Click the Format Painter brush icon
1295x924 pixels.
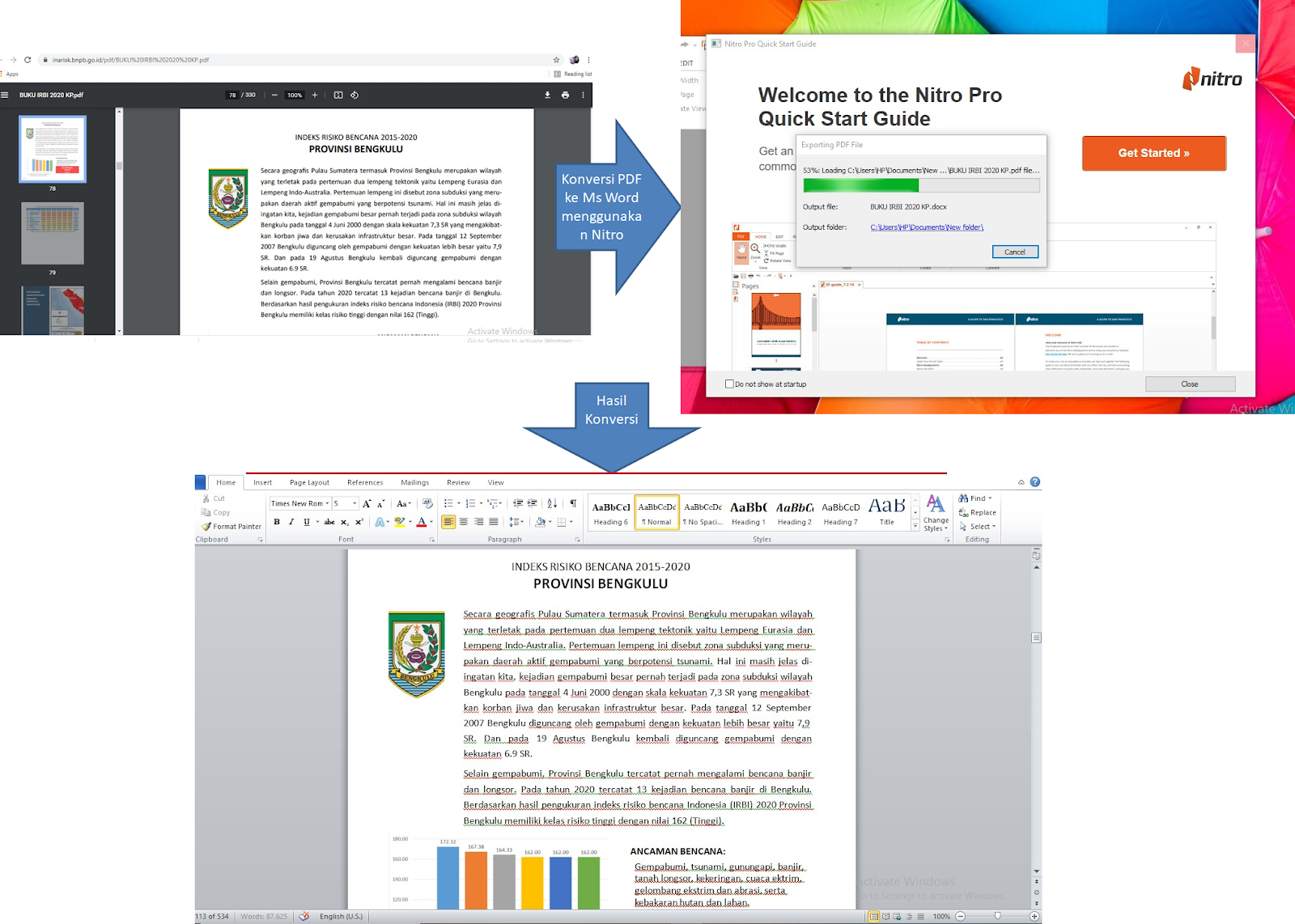[x=206, y=527]
